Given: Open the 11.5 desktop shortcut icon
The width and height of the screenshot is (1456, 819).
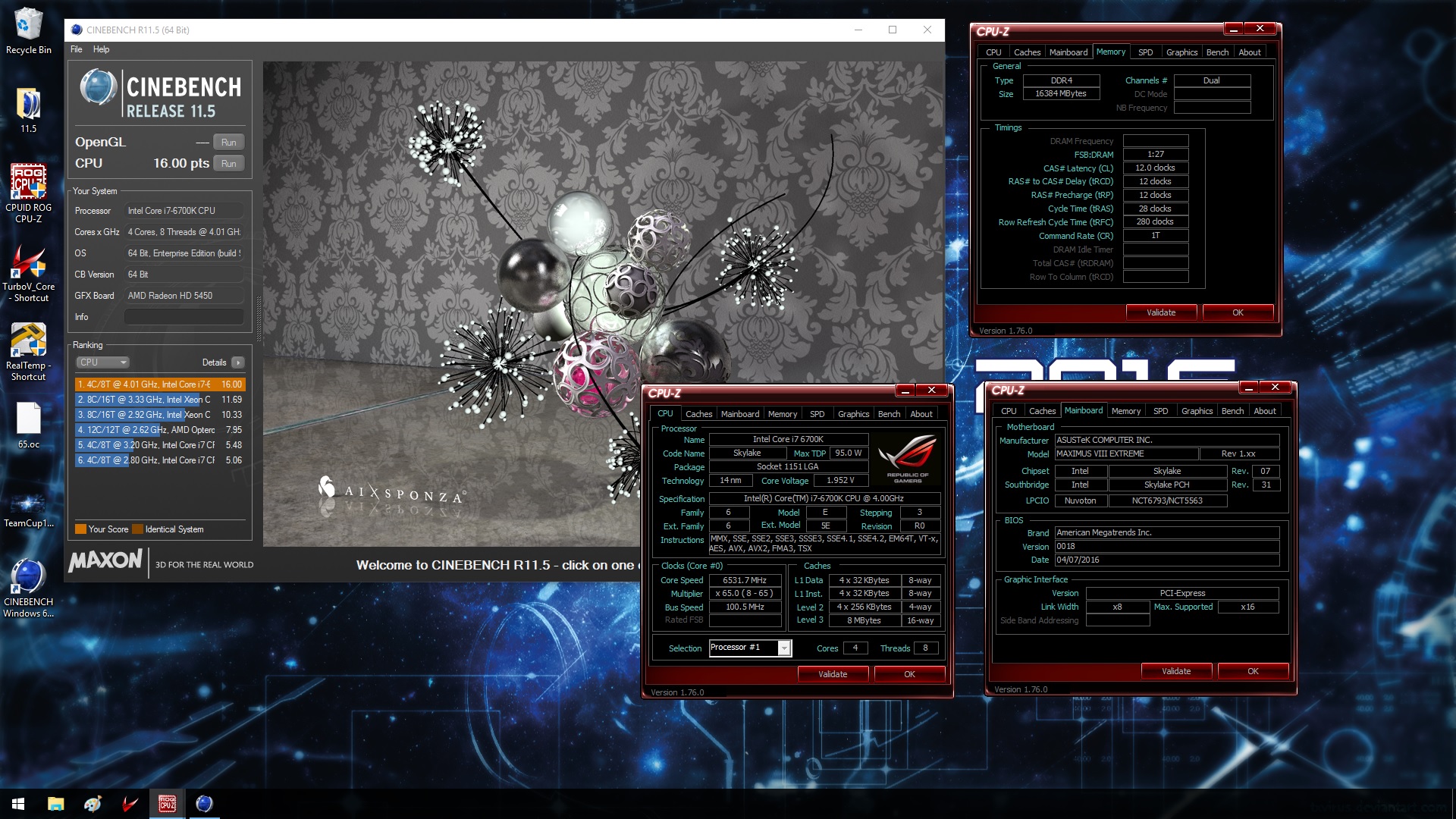Looking at the screenshot, I should click(x=28, y=111).
